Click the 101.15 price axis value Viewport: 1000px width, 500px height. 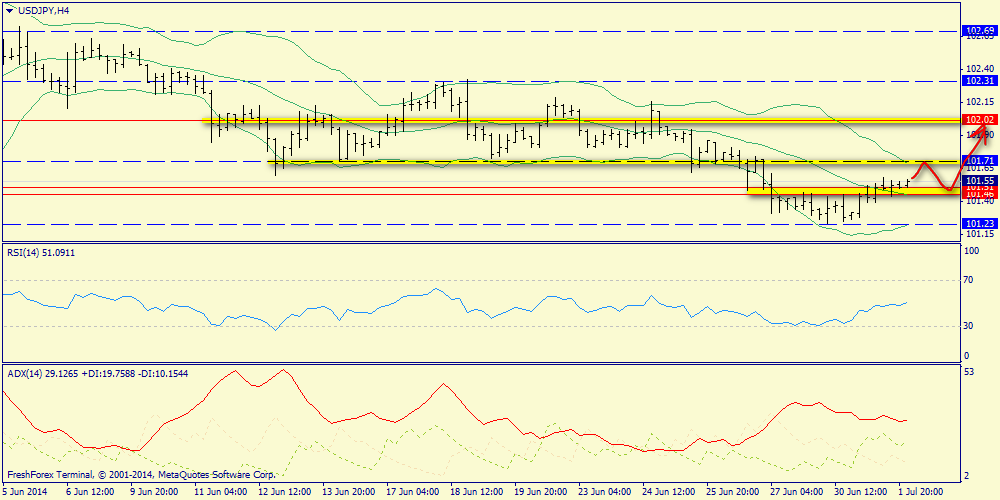[981, 235]
